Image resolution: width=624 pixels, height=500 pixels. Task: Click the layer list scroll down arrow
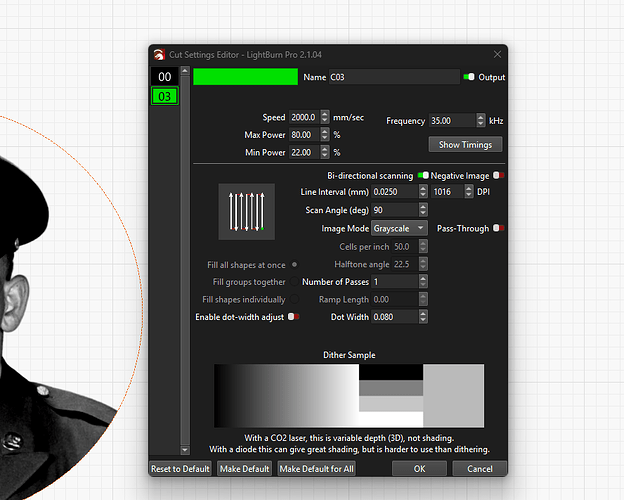click(185, 450)
